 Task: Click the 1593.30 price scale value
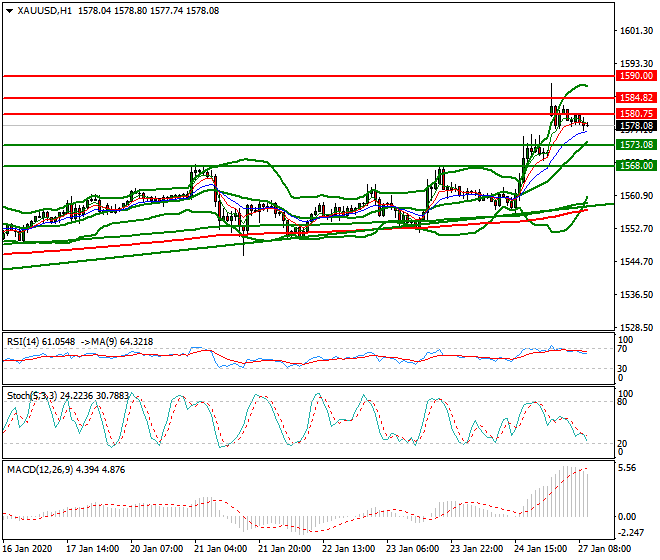636,64
